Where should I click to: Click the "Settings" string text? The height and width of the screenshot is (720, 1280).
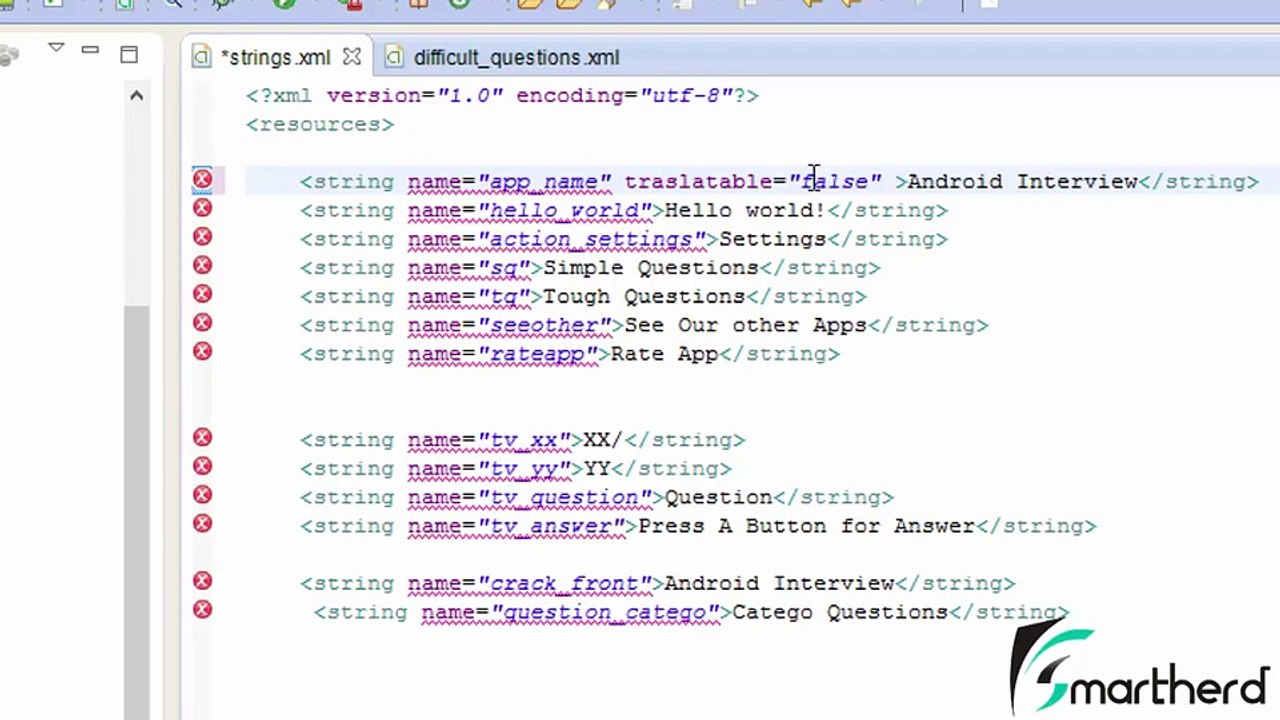point(772,240)
